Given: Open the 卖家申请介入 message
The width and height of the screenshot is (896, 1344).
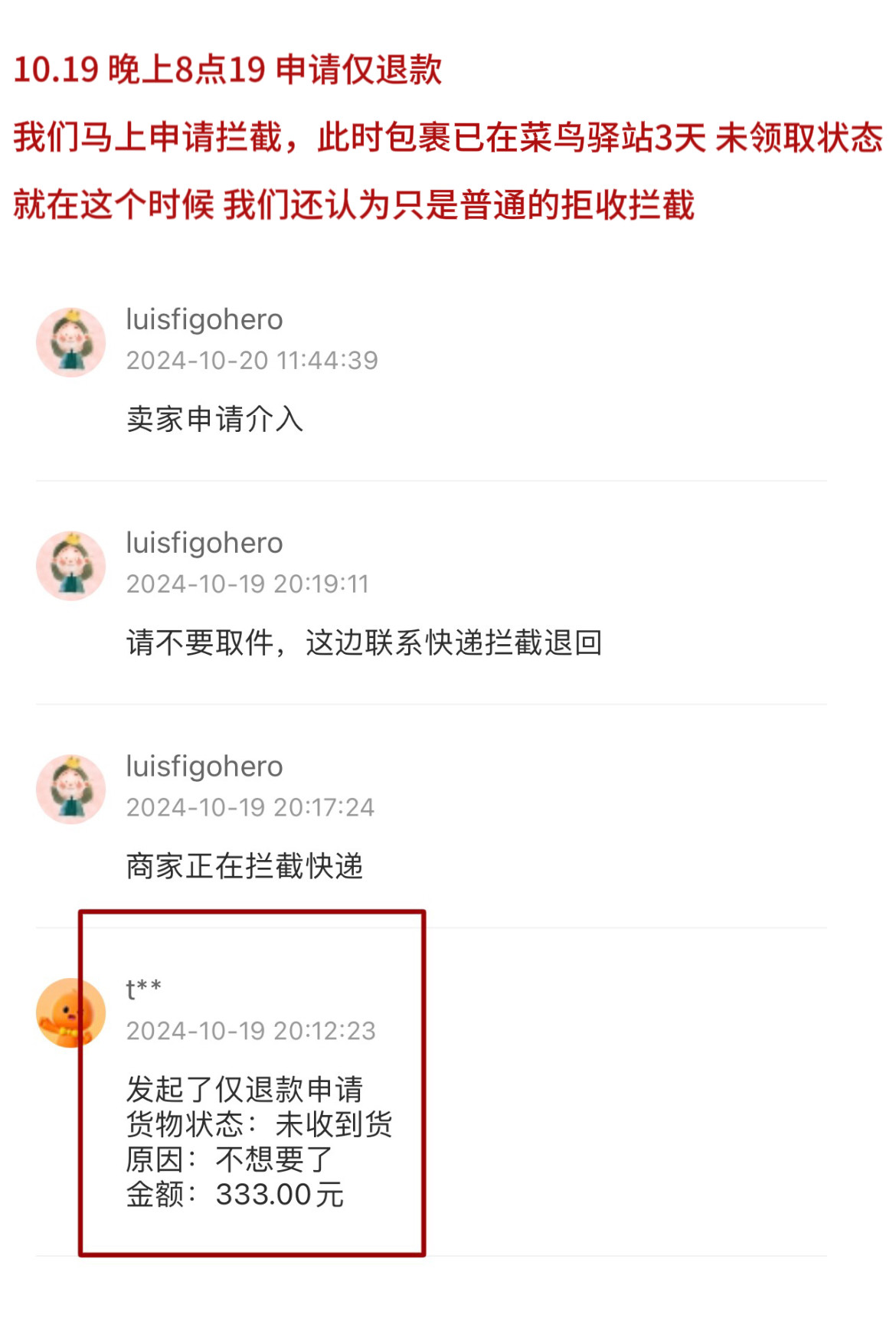Looking at the screenshot, I should point(215,420).
